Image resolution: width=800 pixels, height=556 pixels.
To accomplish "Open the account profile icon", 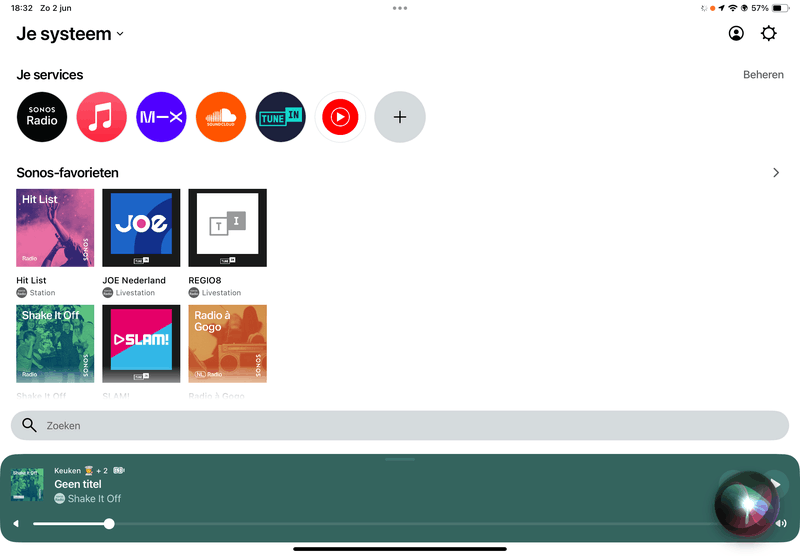I will (x=736, y=34).
